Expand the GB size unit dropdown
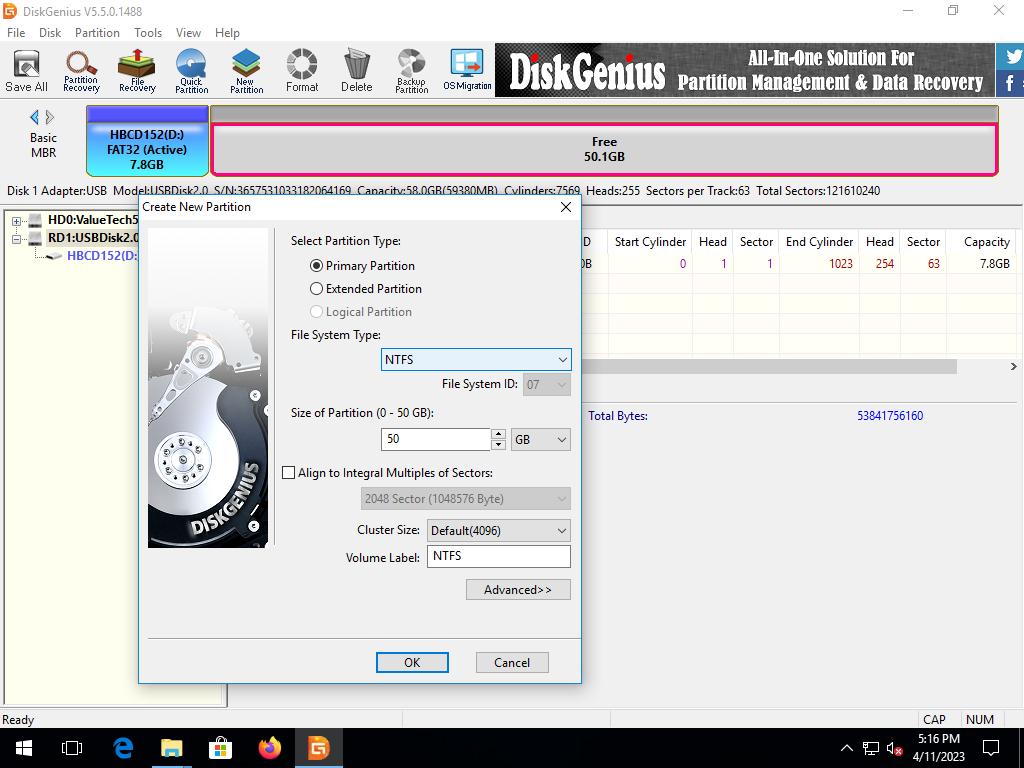Screen dimensions: 1024x768 point(540,439)
